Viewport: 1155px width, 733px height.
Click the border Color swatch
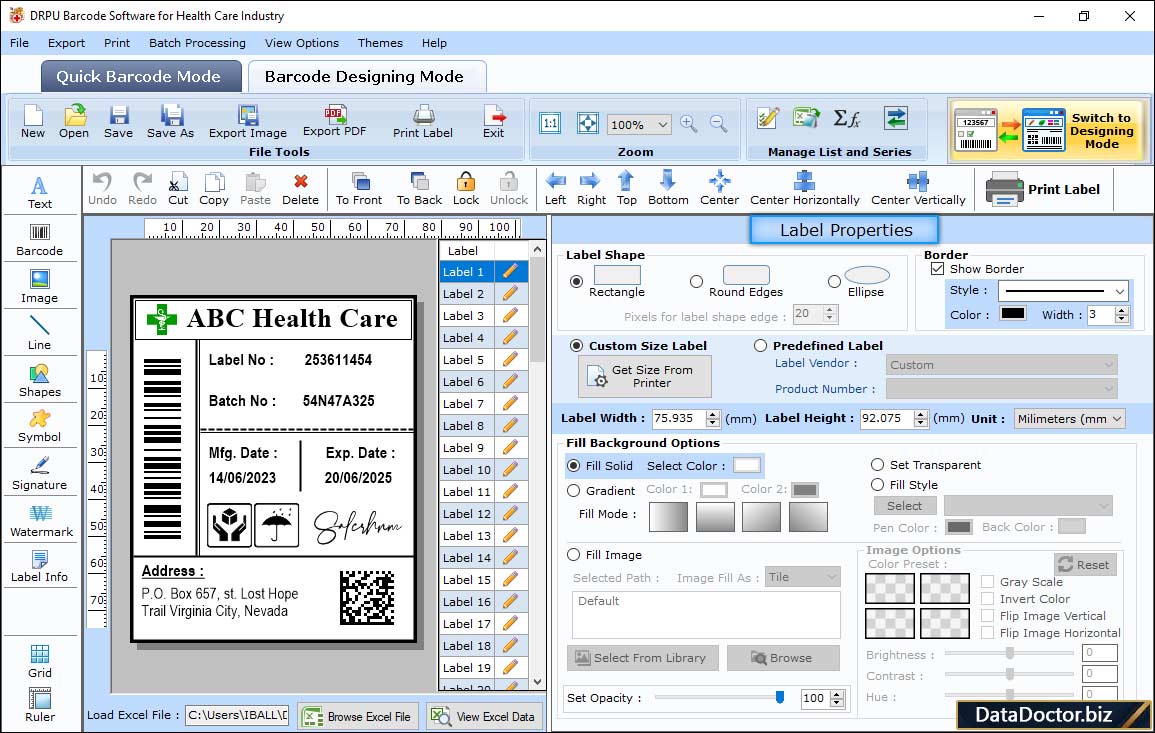[x=1013, y=314]
